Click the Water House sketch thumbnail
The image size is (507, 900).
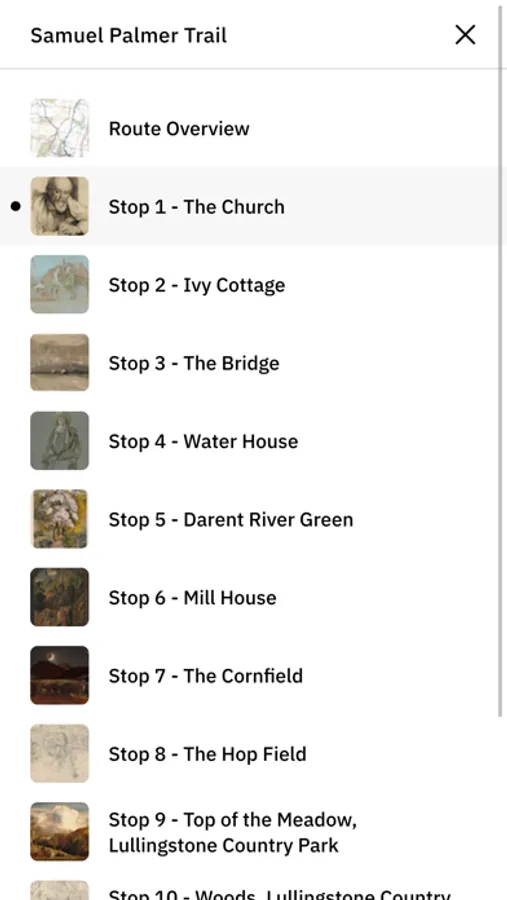coord(60,440)
